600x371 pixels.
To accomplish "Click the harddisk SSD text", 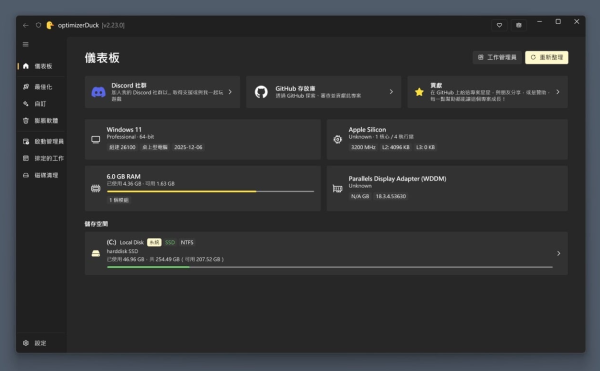I will pyautogui.click(x=122, y=251).
